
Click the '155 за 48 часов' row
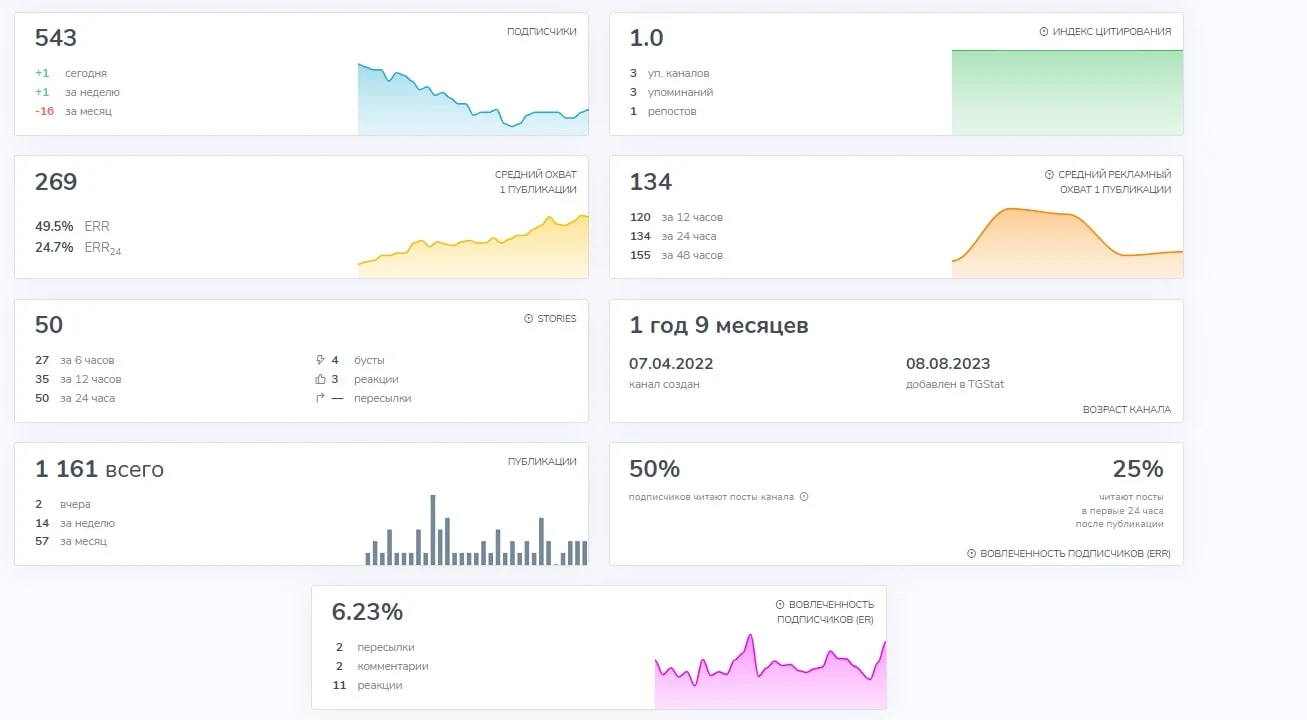click(x=676, y=255)
